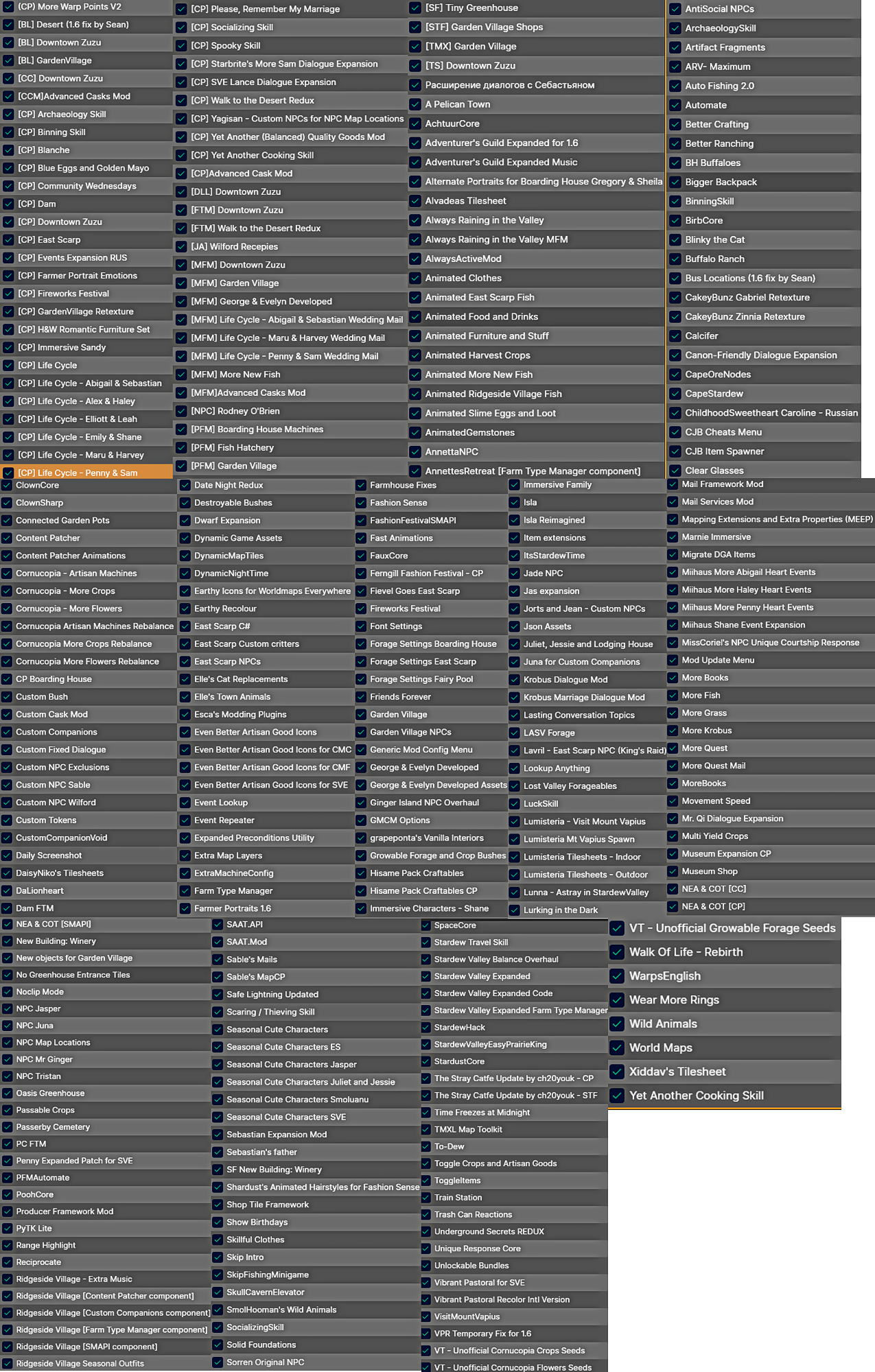This screenshot has height=1372, width=875.
Task: Toggle the Farm Type Manager checkbox
Action: tap(185, 890)
